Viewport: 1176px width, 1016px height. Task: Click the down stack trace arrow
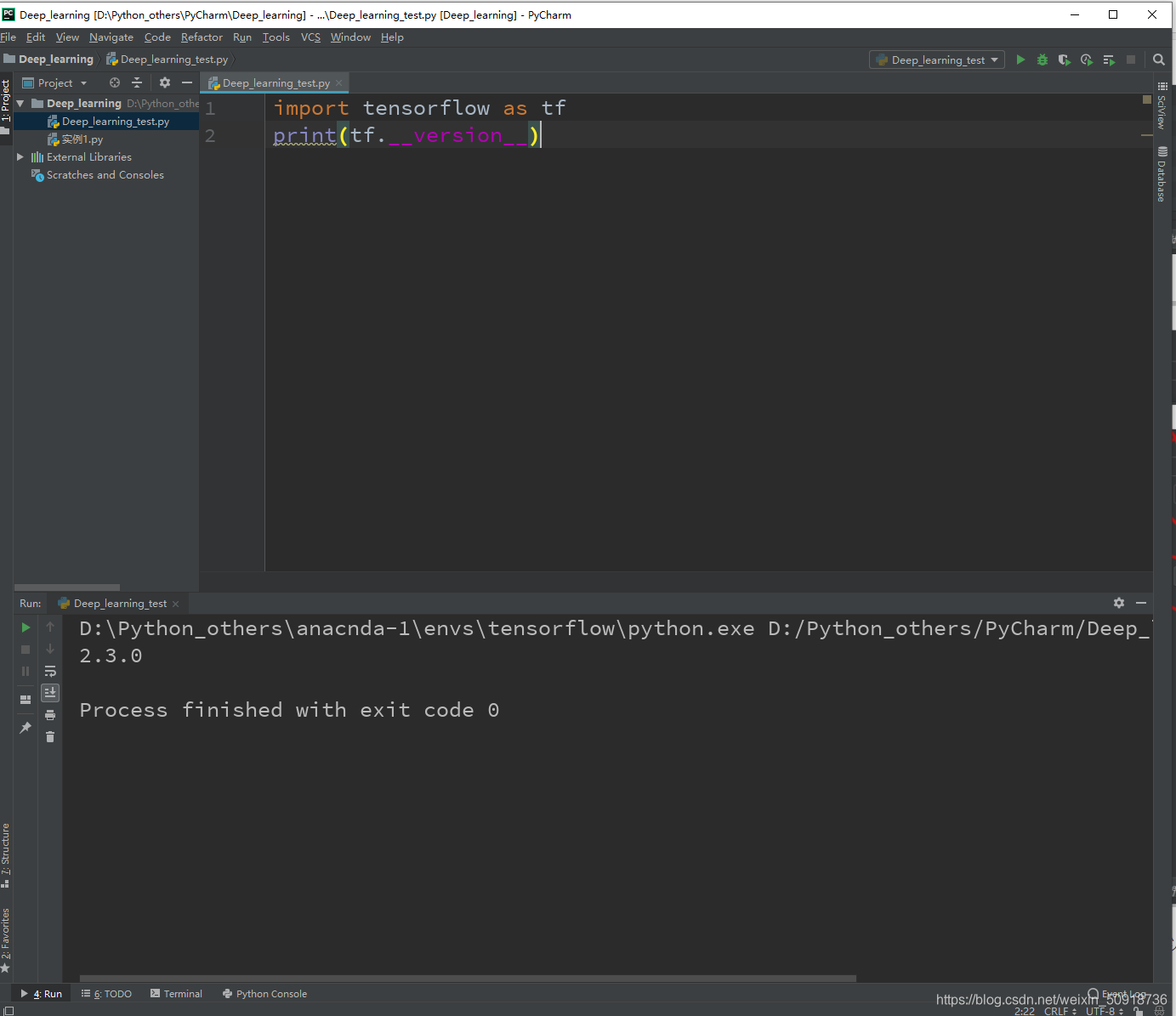(50, 650)
